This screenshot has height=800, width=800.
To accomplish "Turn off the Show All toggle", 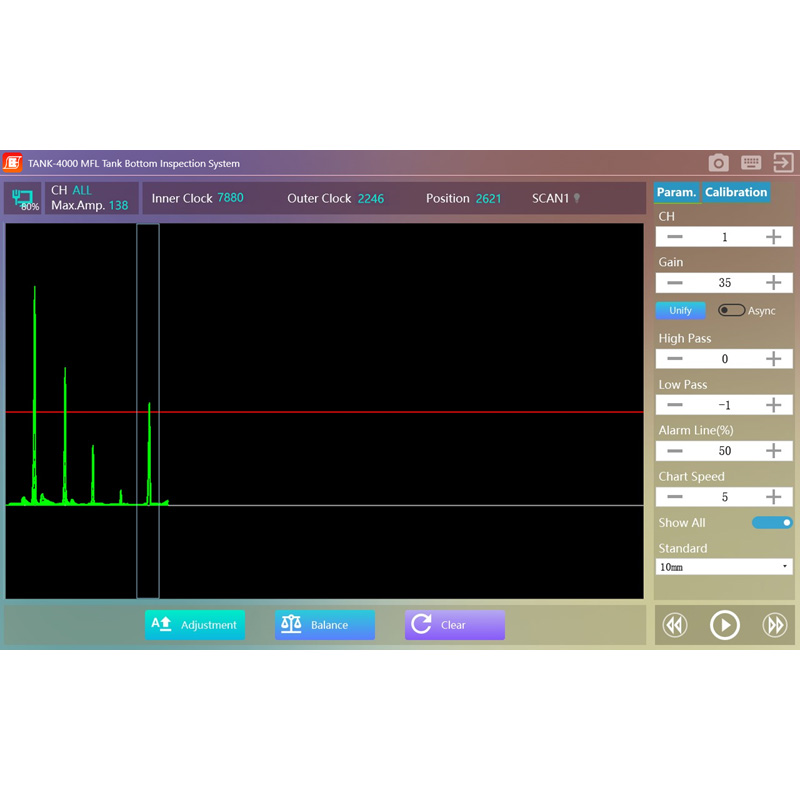I will click(772, 522).
